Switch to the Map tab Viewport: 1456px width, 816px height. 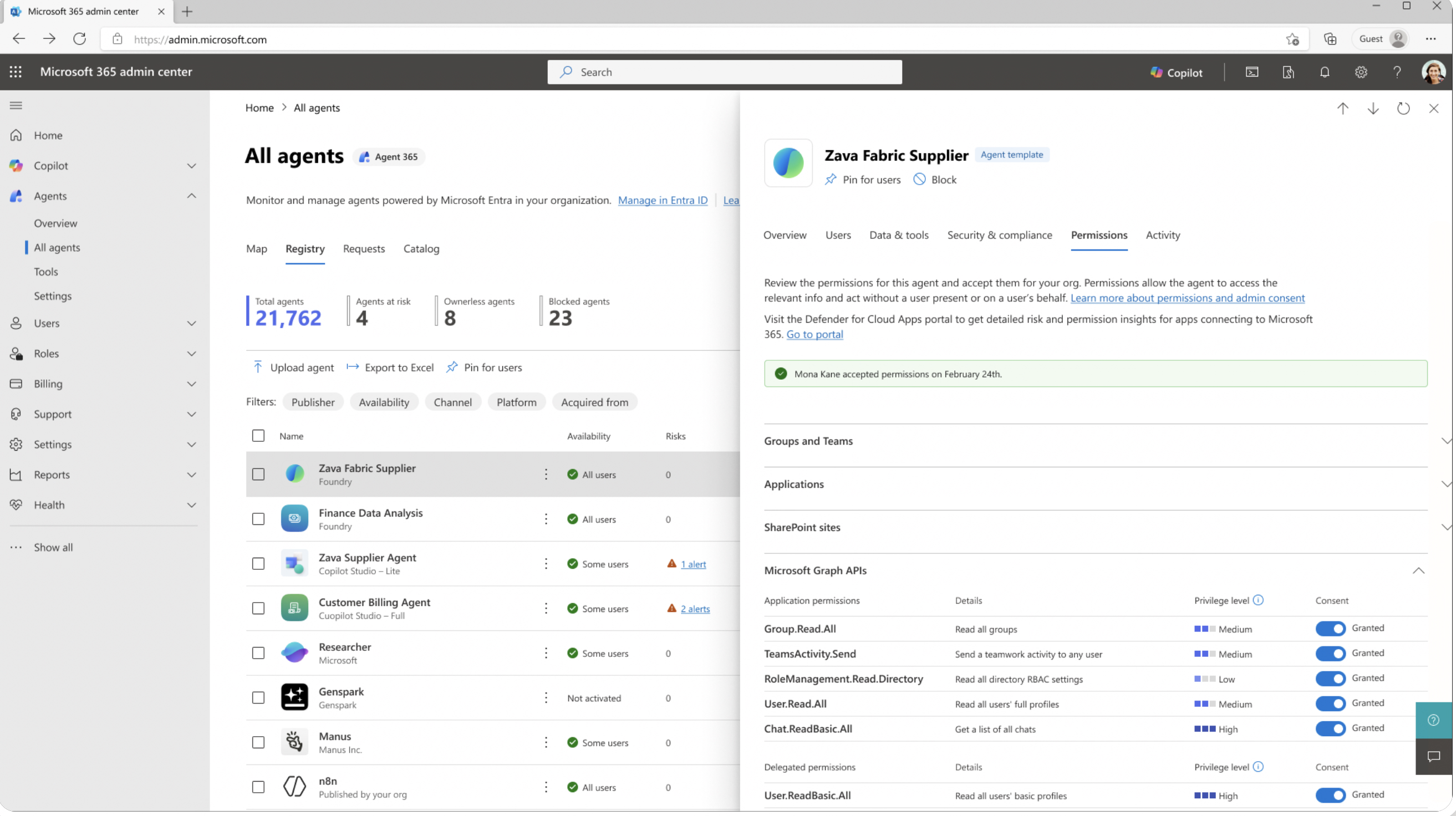tap(257, 249)
